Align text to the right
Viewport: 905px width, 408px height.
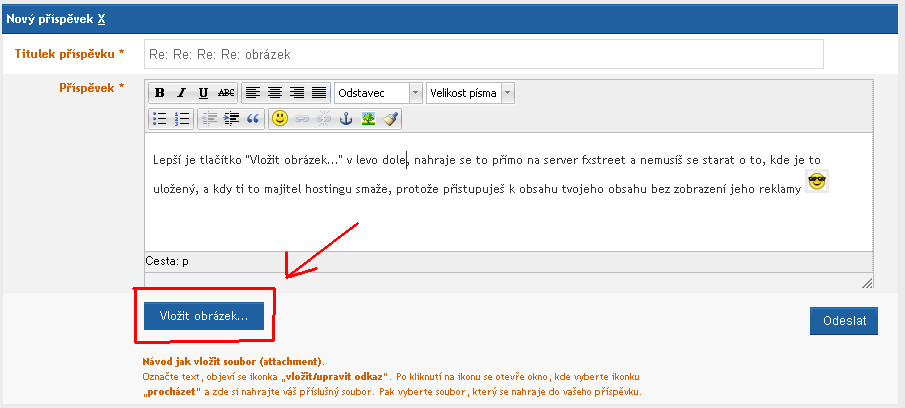tap(297, 93)
